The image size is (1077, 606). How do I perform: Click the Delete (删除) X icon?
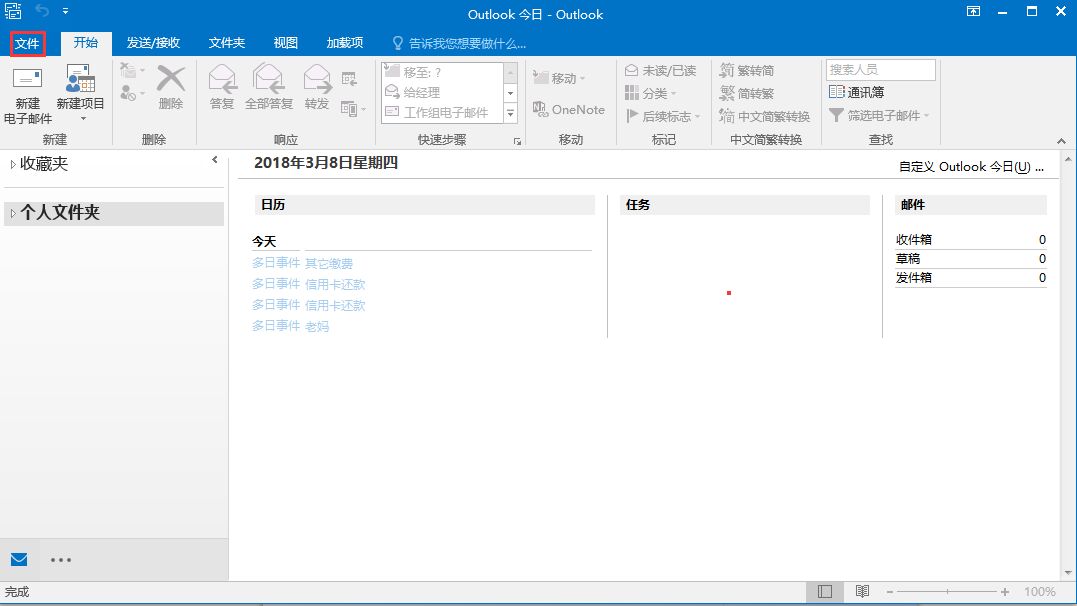point(170,79)
